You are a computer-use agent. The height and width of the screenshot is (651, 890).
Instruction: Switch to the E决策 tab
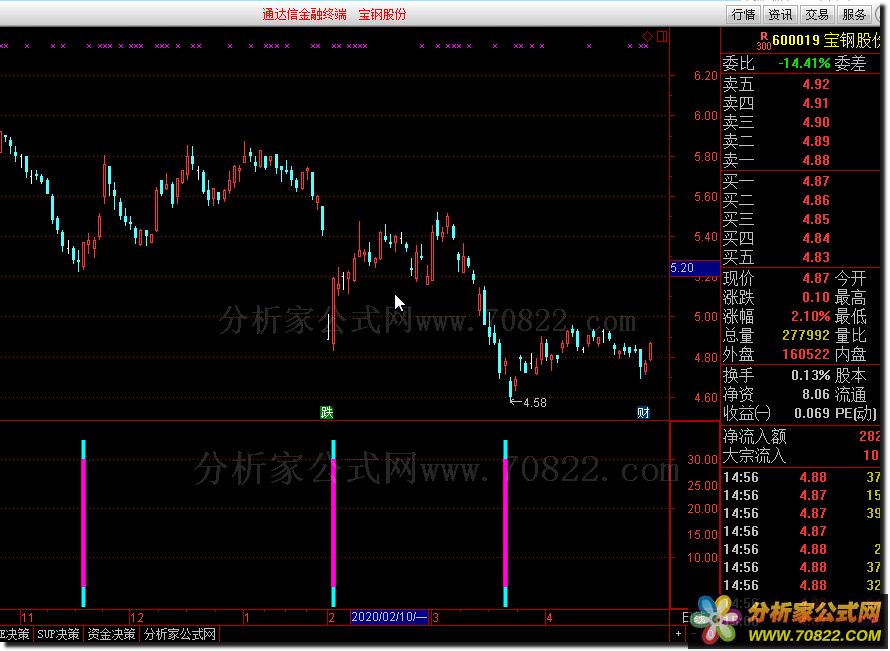tap(15, 634)
